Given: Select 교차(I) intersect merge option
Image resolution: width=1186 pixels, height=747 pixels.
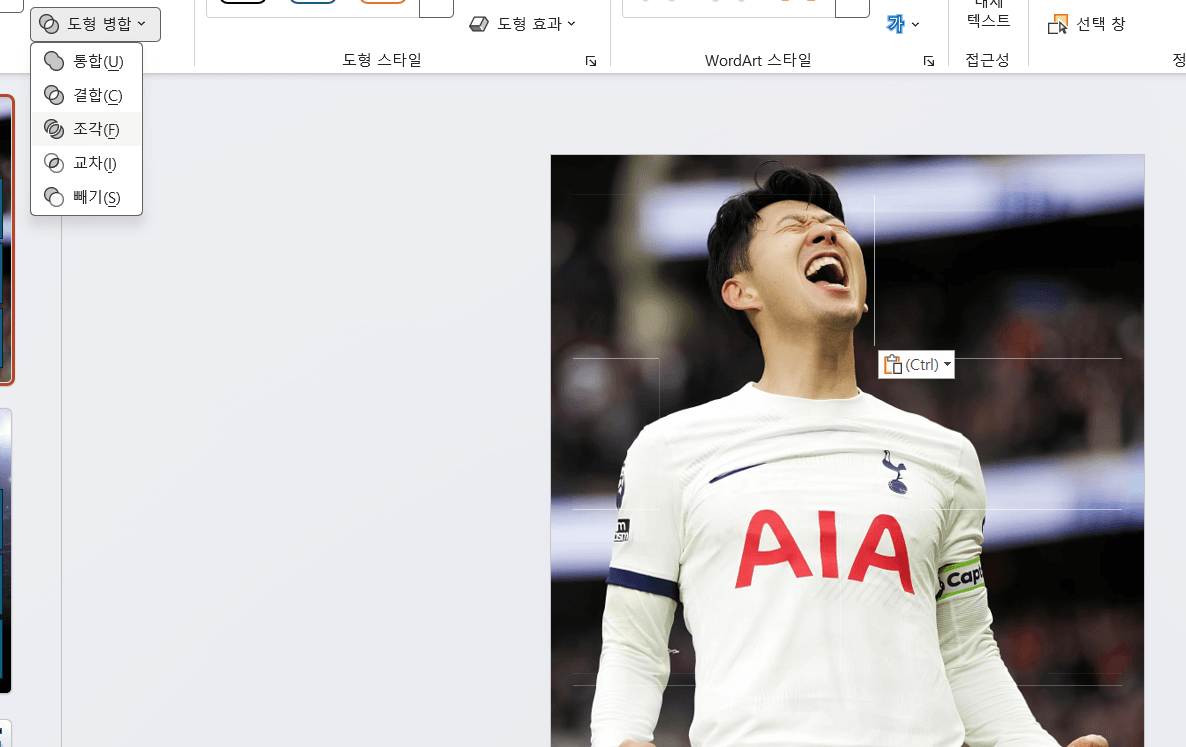Looking at the screenshot, I should click(86, 163).
